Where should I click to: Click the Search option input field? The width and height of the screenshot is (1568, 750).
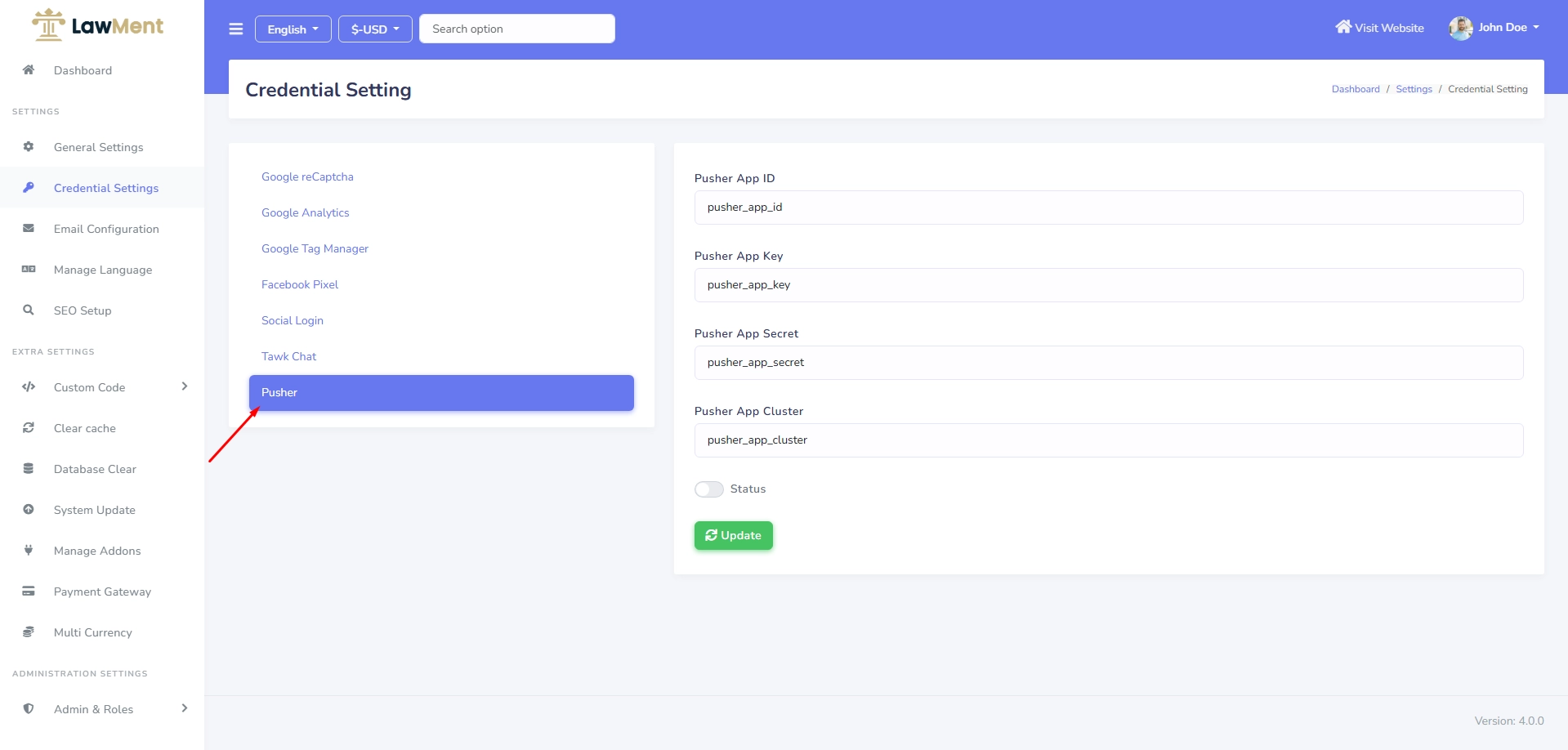tap(517, 29)
